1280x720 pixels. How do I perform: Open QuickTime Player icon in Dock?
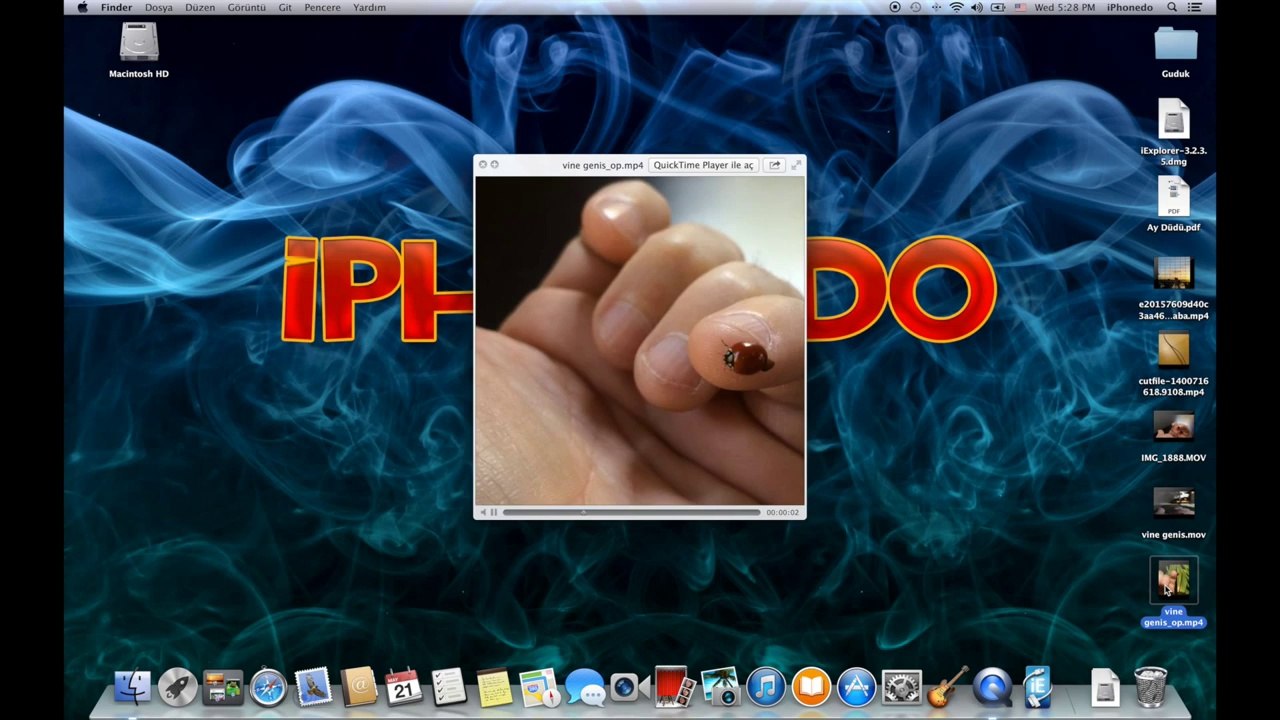pos(992,687)
